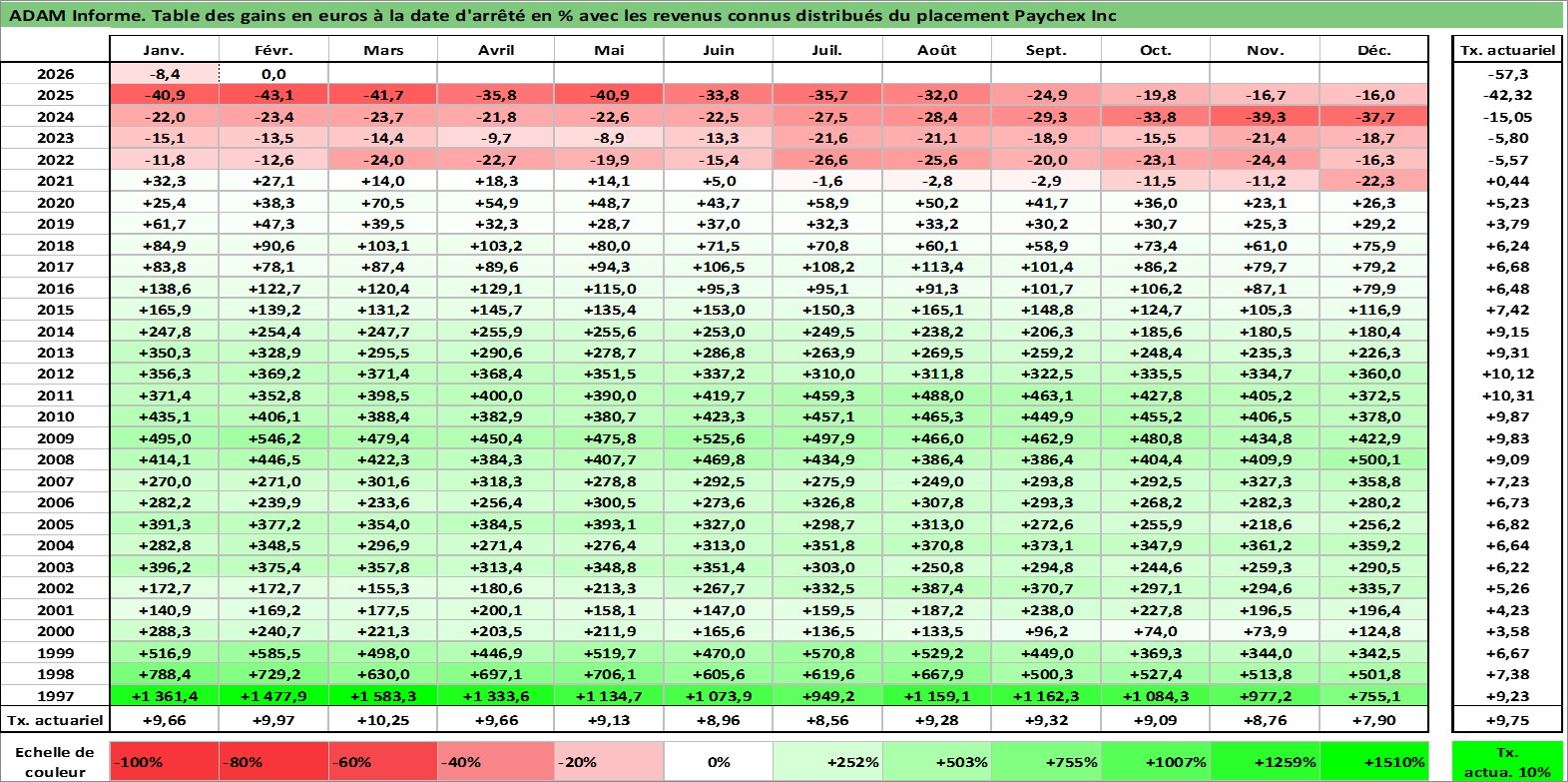
Task: Select the +10,31 actuarial rate for 2011
Action: (x=1507, y=395)
